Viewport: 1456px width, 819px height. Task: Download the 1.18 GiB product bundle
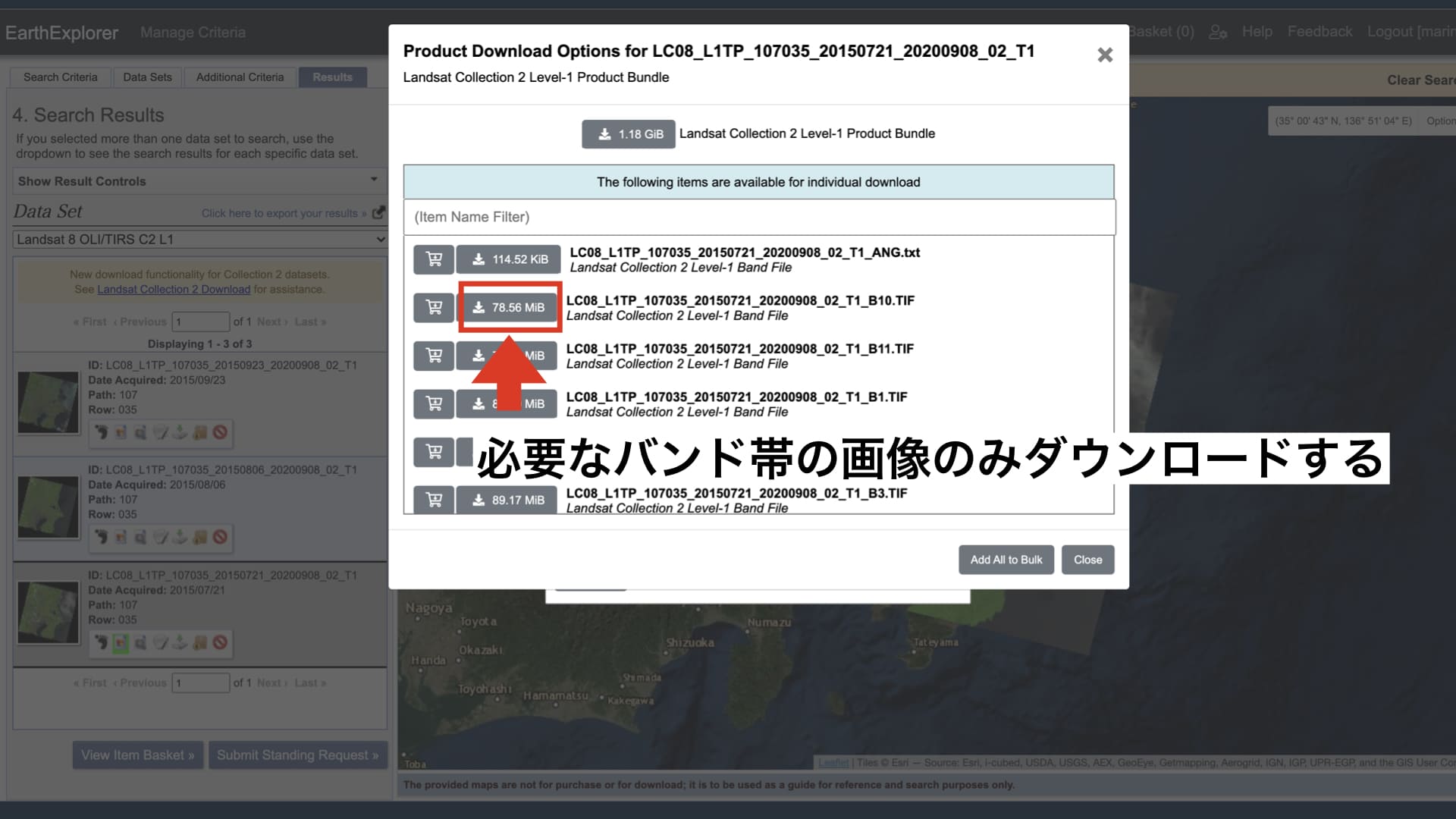point(629,134)
